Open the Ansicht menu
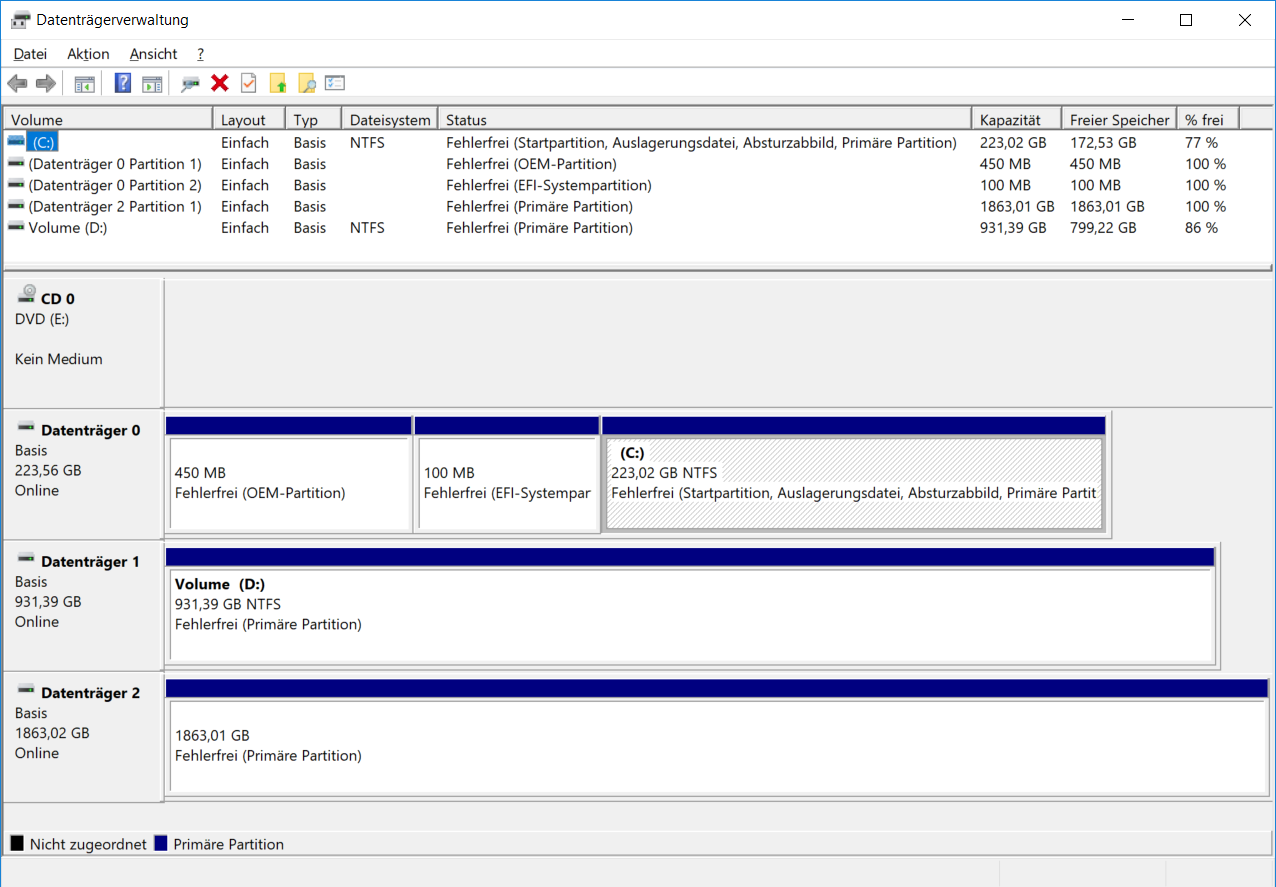The image size is (1276, 887). point(153,54)
